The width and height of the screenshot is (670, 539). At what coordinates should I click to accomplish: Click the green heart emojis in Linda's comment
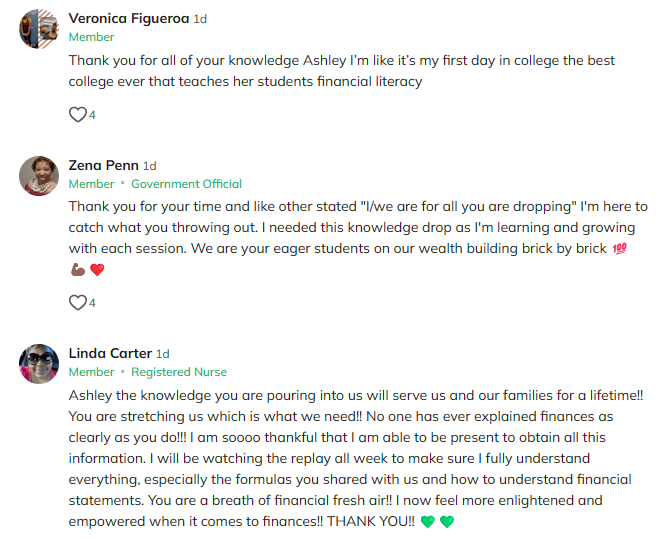(438, 522)
